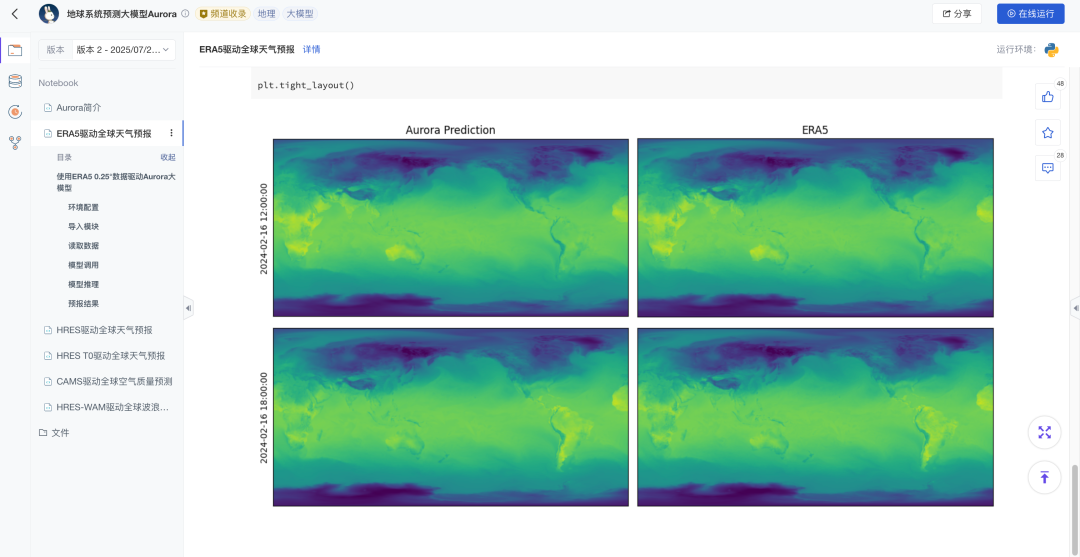Screen dimensions: 1080x557
Task: Jump to 使用ERA5 0.25°数据驱动Aurora大模型 heading
Action: [116, 182]
